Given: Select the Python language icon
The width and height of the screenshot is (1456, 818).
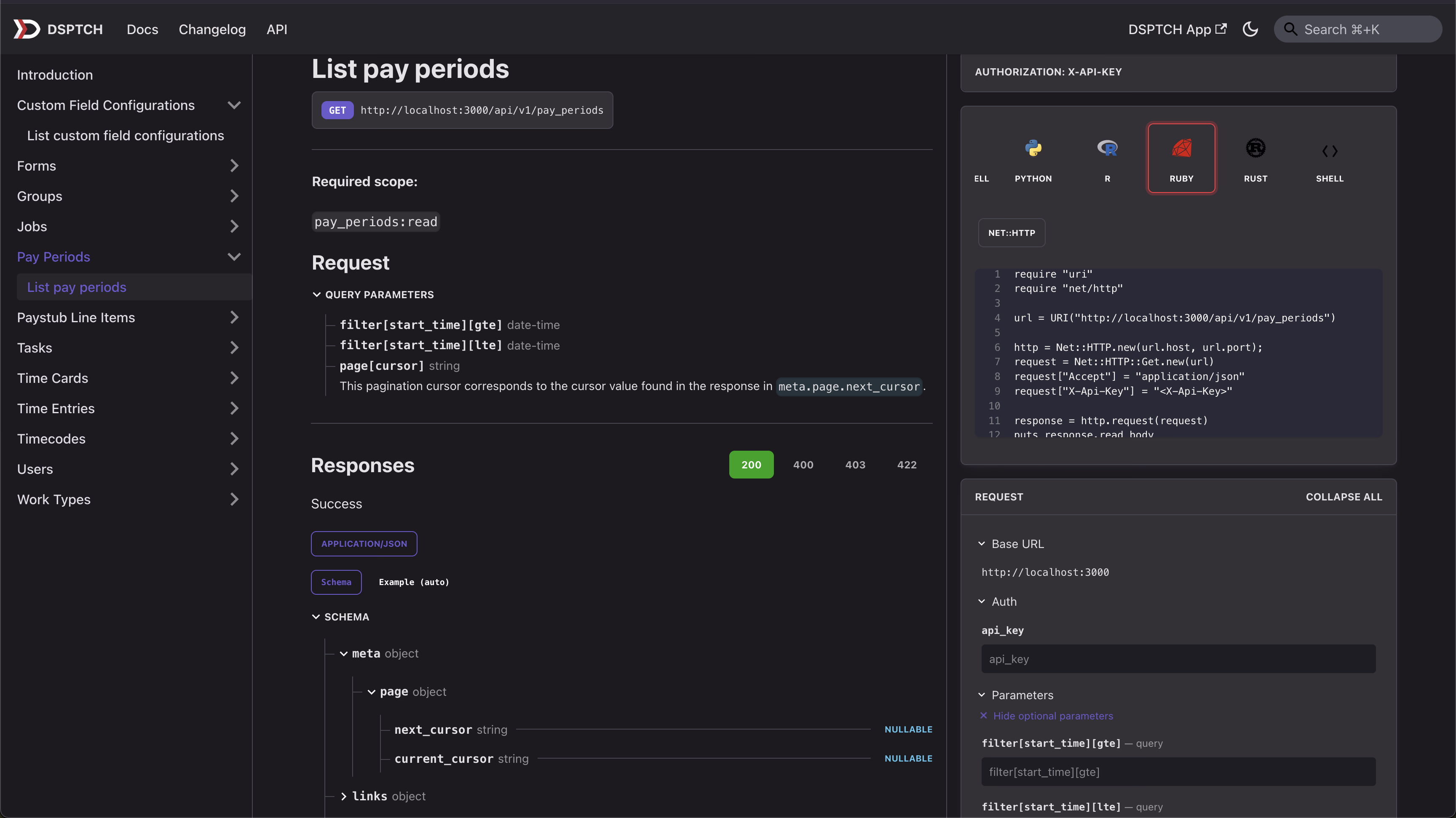Looking at the screenshot, I should pos(1033,148).
